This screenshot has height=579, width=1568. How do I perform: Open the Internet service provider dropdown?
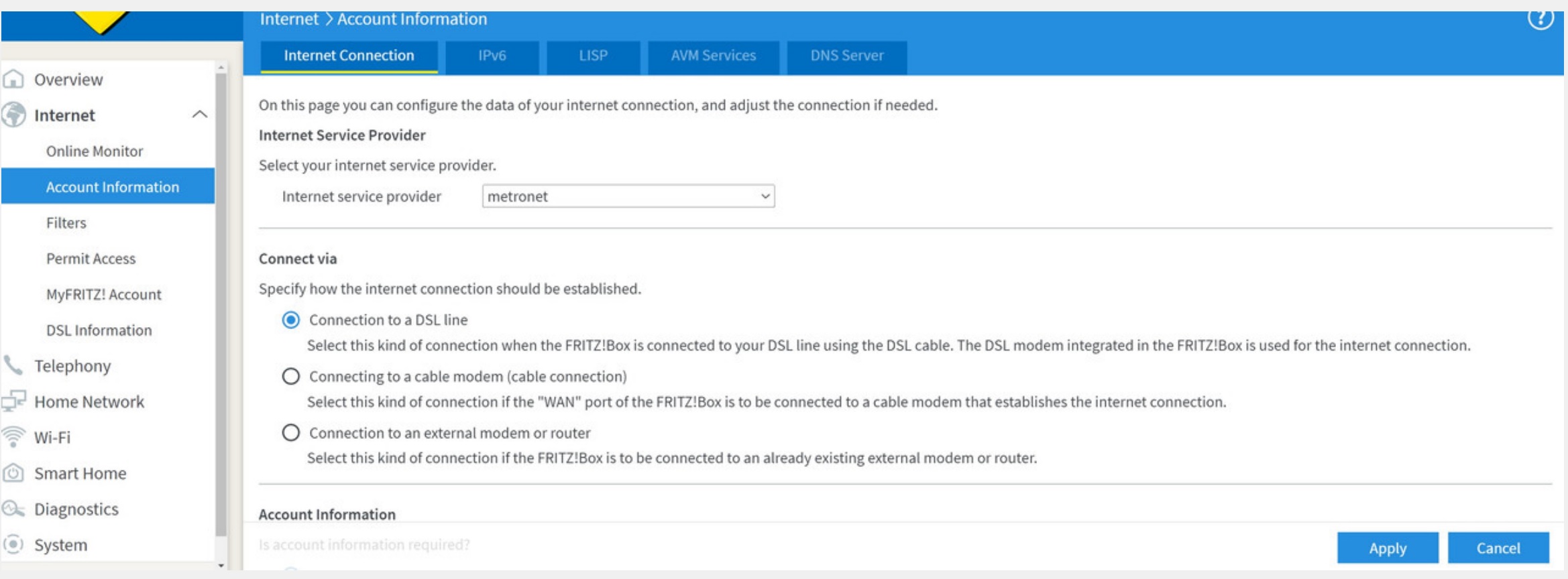pos(628,196)
